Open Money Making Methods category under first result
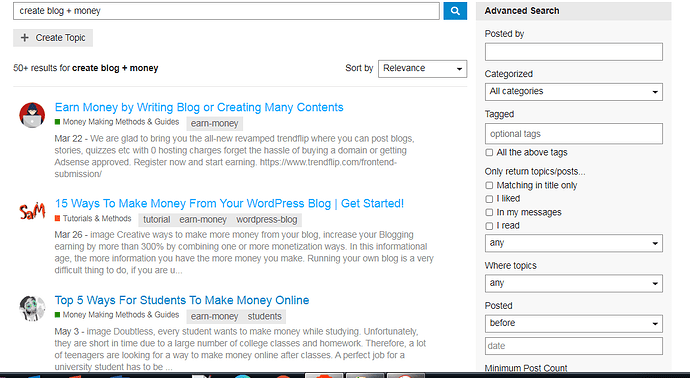The width and height of the screenshot is (690, 378). click(117, 122)
